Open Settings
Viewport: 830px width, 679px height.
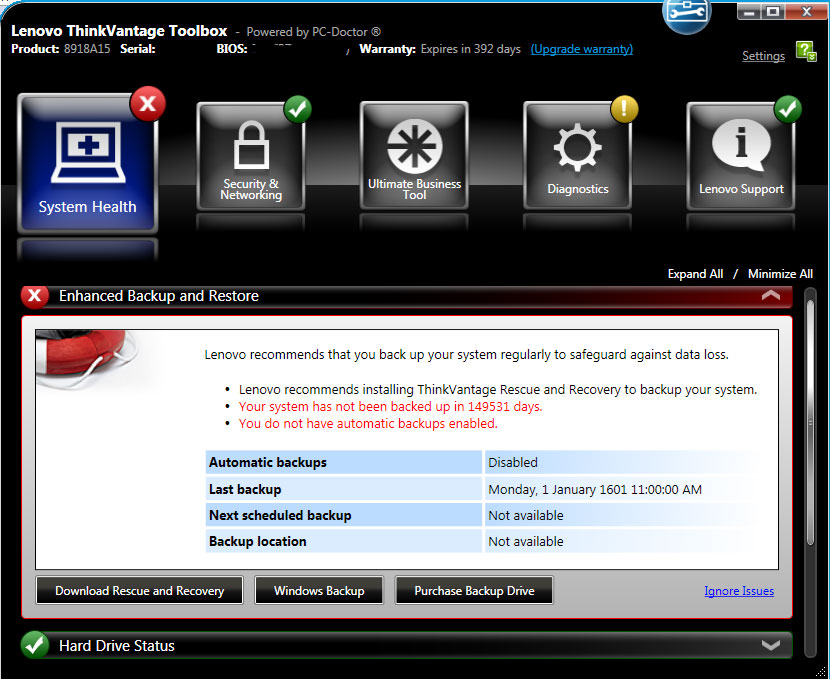pyautogui.click(x=763, y=56)
